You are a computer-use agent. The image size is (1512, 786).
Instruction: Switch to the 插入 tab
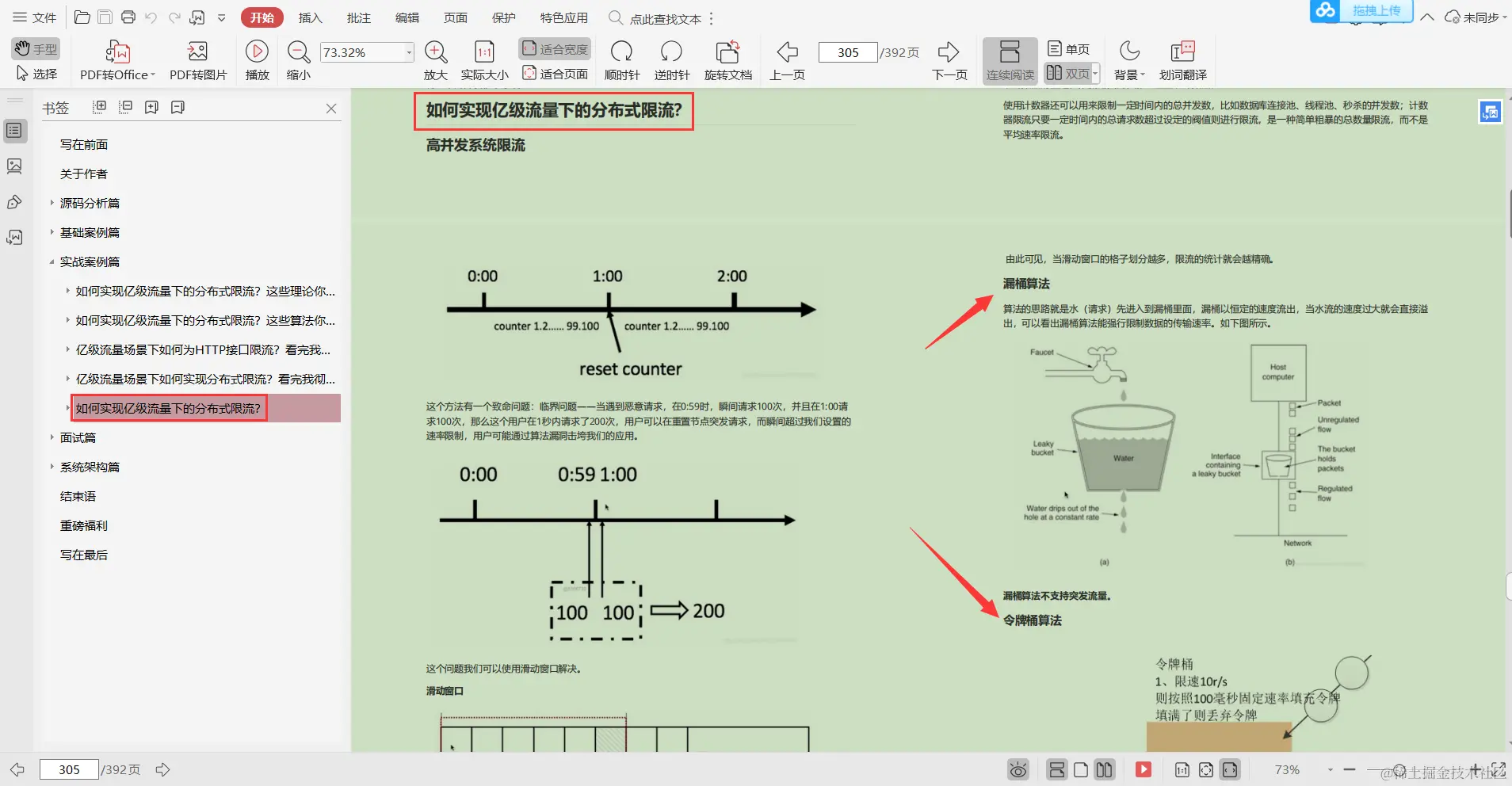311,17
